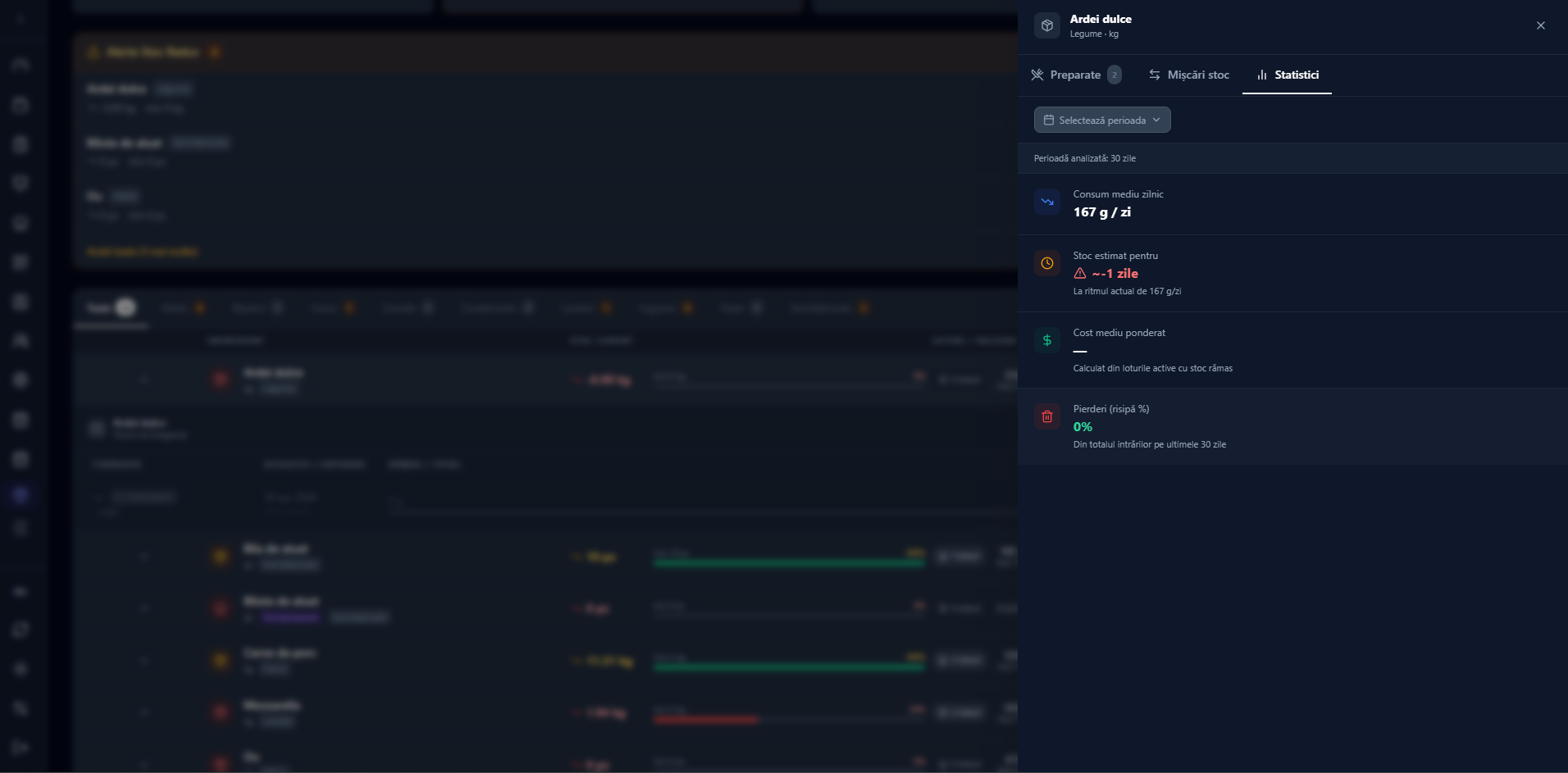Click the trend-down icon for Consum mediu zilnic

click(x=1047, y=202)
